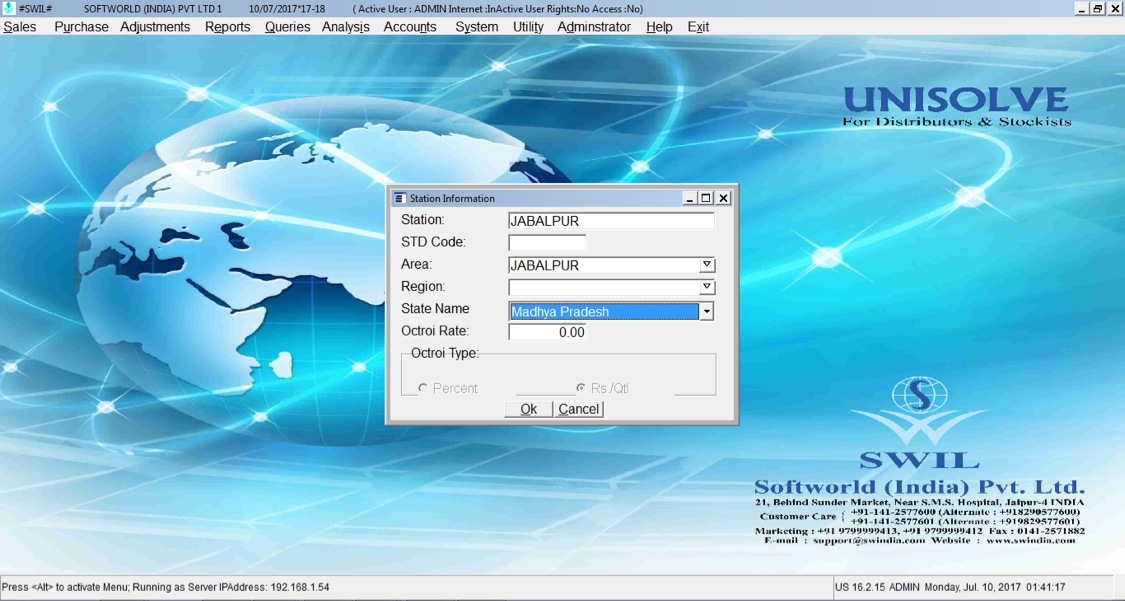The image size is (1125, 601).
Task: Click the Cancel button
Action: coord(578,409)
